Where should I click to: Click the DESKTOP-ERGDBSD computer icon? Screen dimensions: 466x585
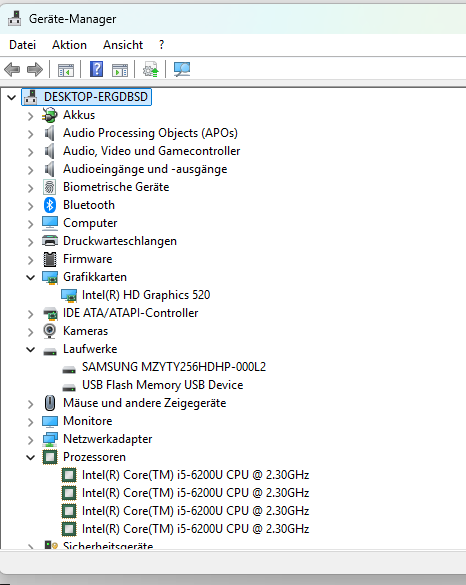31,97
